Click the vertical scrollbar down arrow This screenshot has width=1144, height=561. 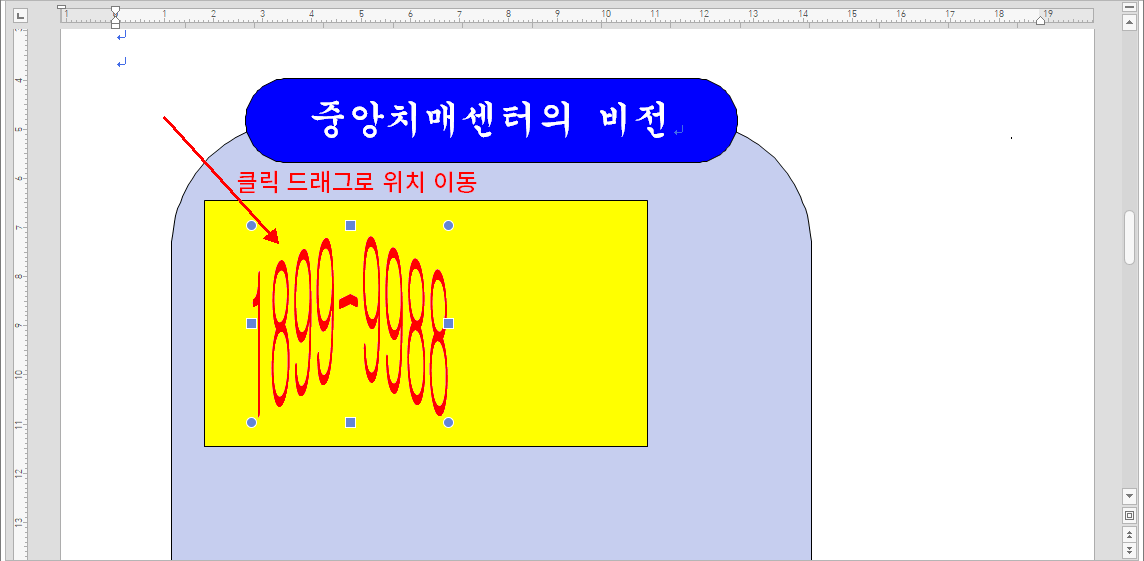[x=1129, y=496]
